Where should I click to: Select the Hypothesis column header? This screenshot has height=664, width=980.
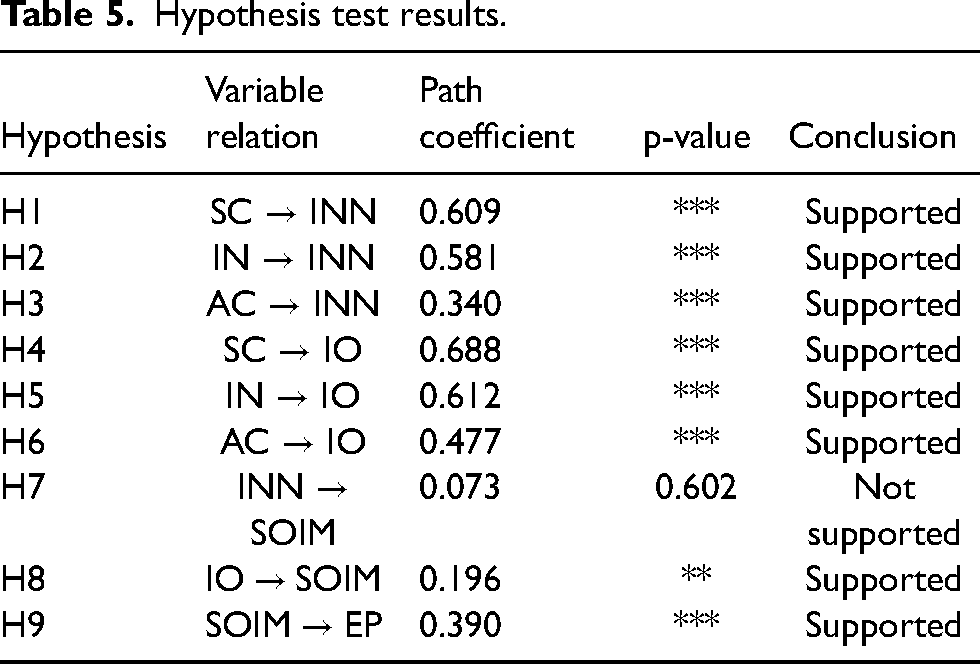(84, 137)
